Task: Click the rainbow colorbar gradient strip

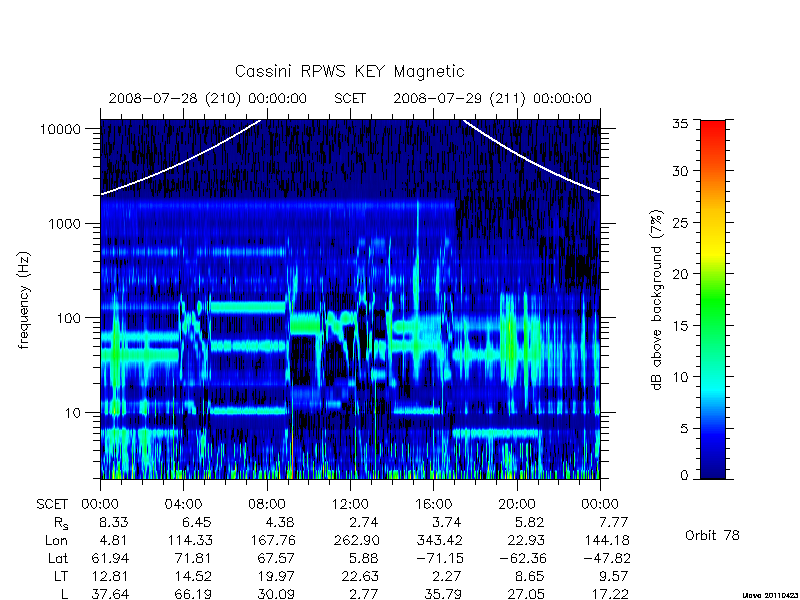Action: pyautogui.click(x=713, y=299)
